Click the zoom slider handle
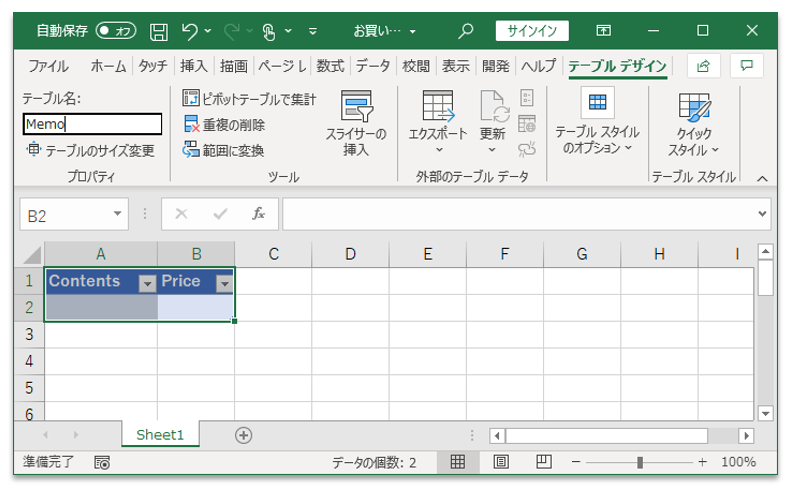Viewport: 794px width, 490px height. tap(640, 462)
